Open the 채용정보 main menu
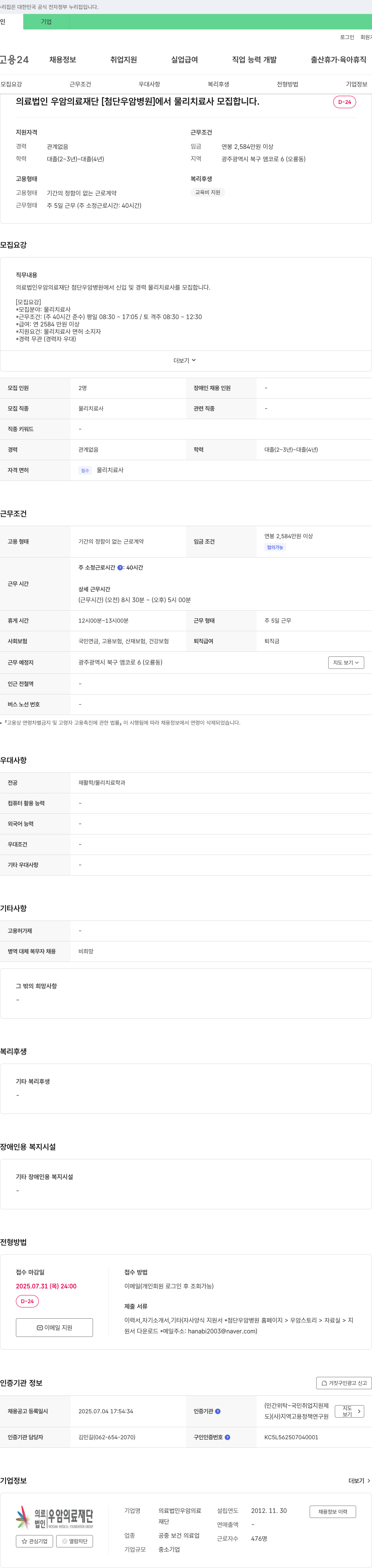 coord(63,60)
